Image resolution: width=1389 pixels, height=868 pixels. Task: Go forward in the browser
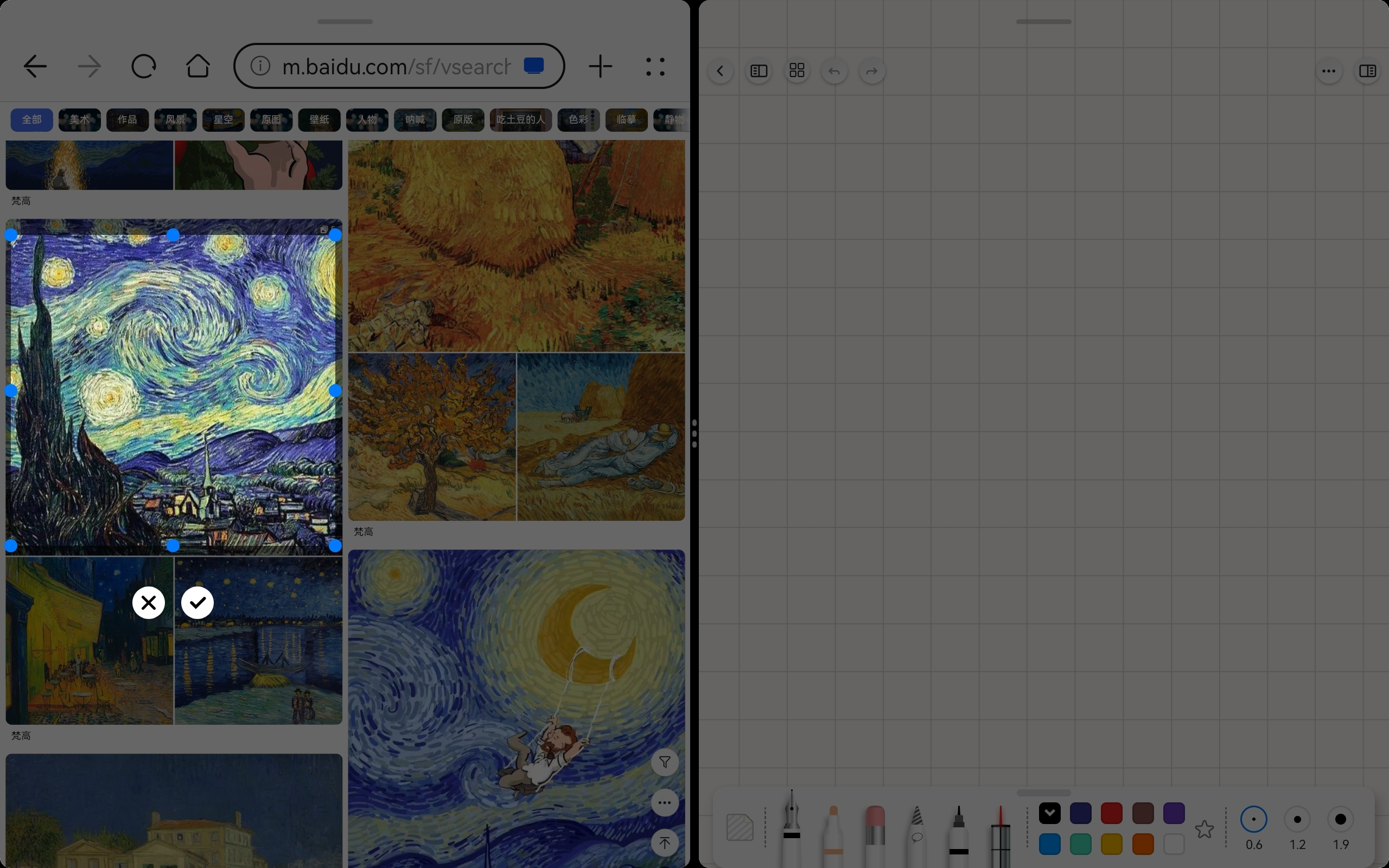click(90, 67)
